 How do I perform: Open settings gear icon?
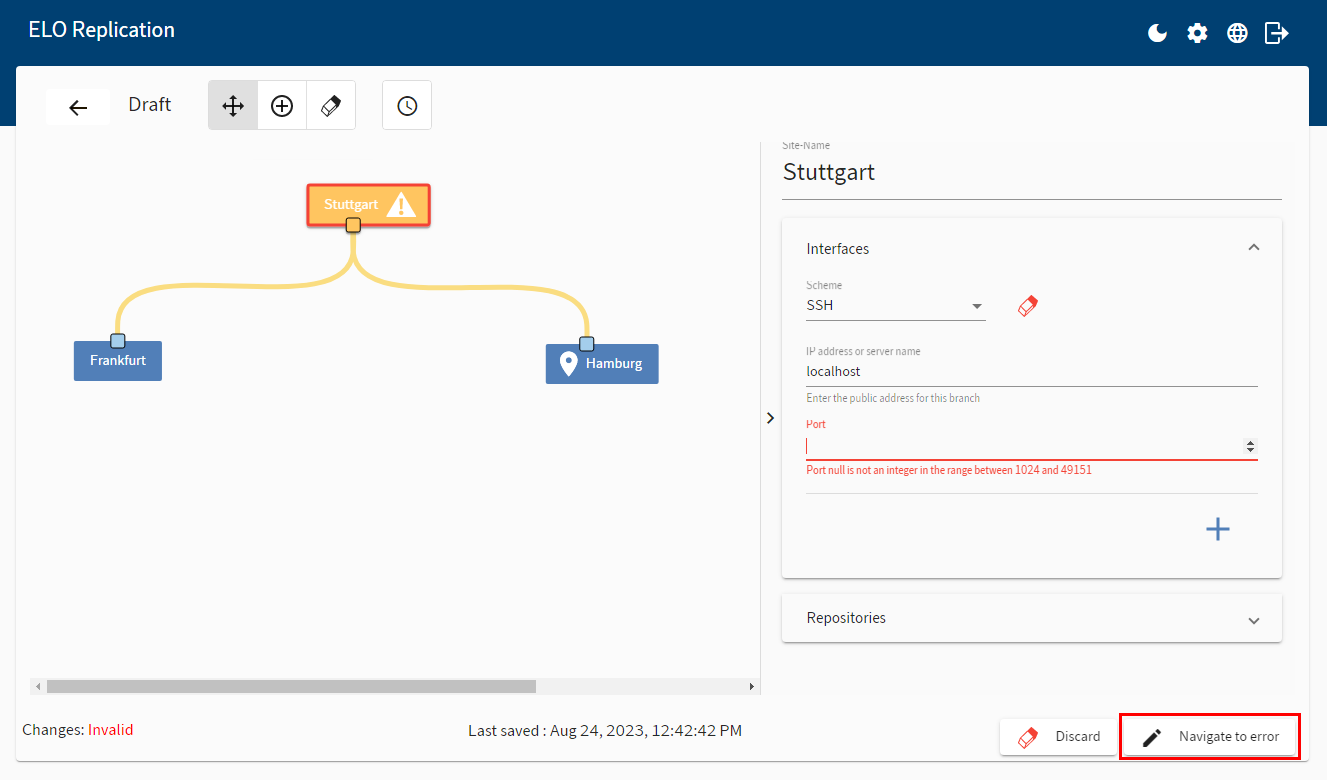click(1197, 33)
